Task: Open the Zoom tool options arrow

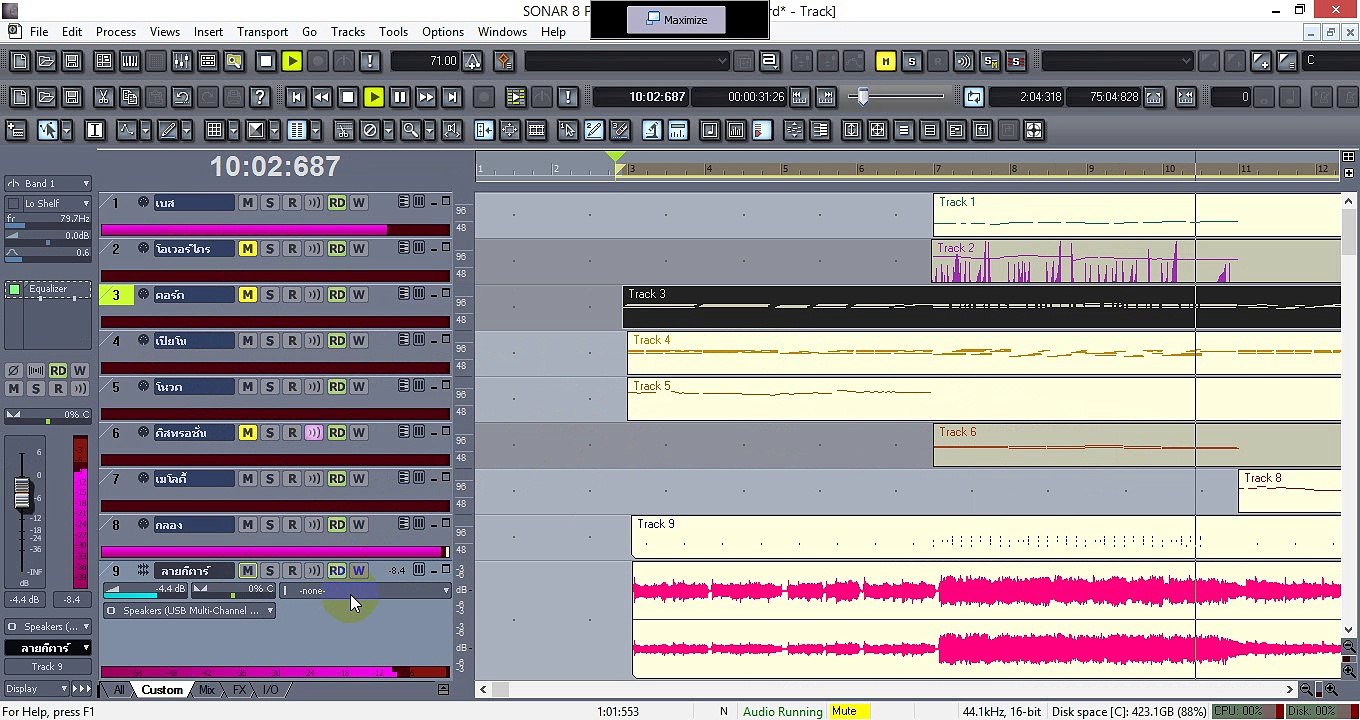Action: tap(429, 130)
